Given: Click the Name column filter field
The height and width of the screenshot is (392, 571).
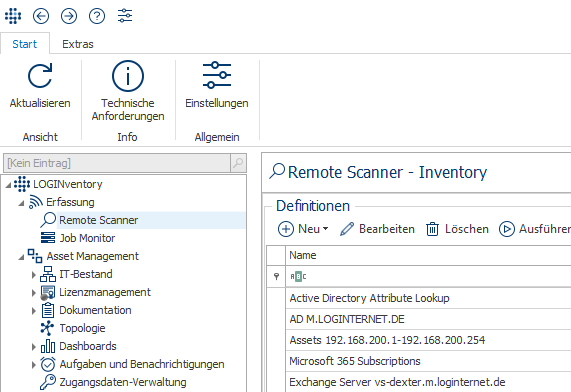Looking at the screenshot, I should 428,277.
